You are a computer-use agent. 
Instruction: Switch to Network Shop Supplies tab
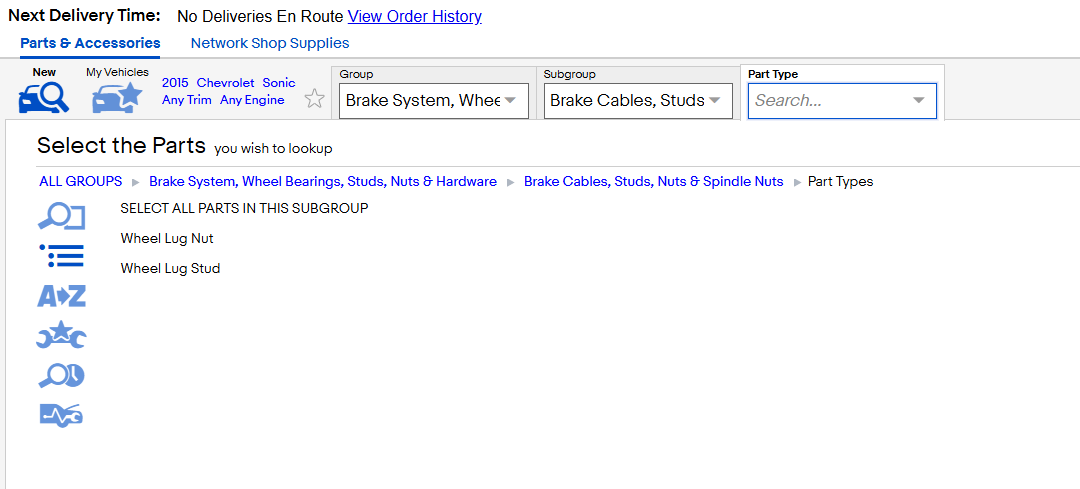click(270, 43)
